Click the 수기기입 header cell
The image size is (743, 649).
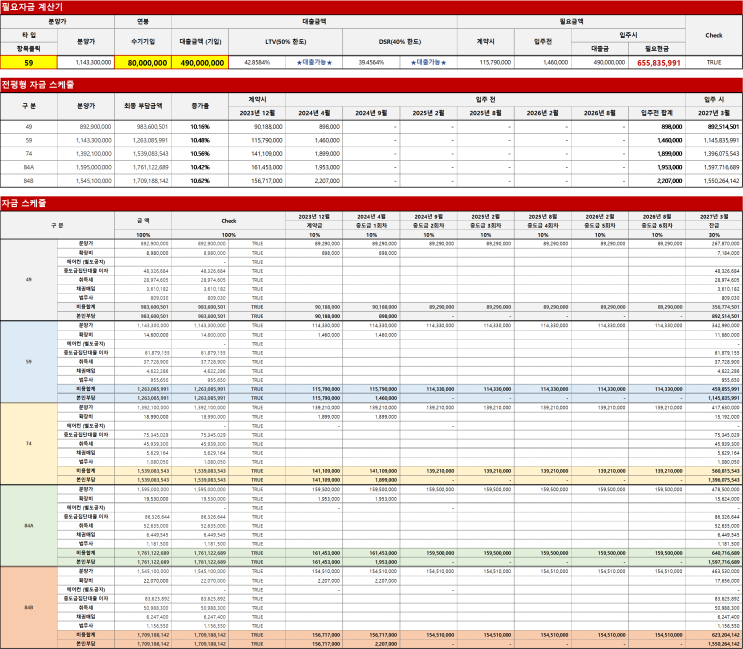pyautogui.click(x=143, y=42)
